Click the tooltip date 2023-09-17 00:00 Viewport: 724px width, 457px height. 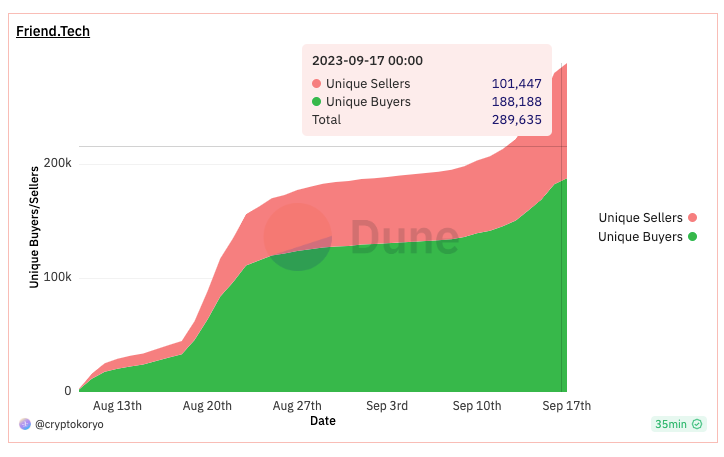pyautogui.click(x=368, y=60)
